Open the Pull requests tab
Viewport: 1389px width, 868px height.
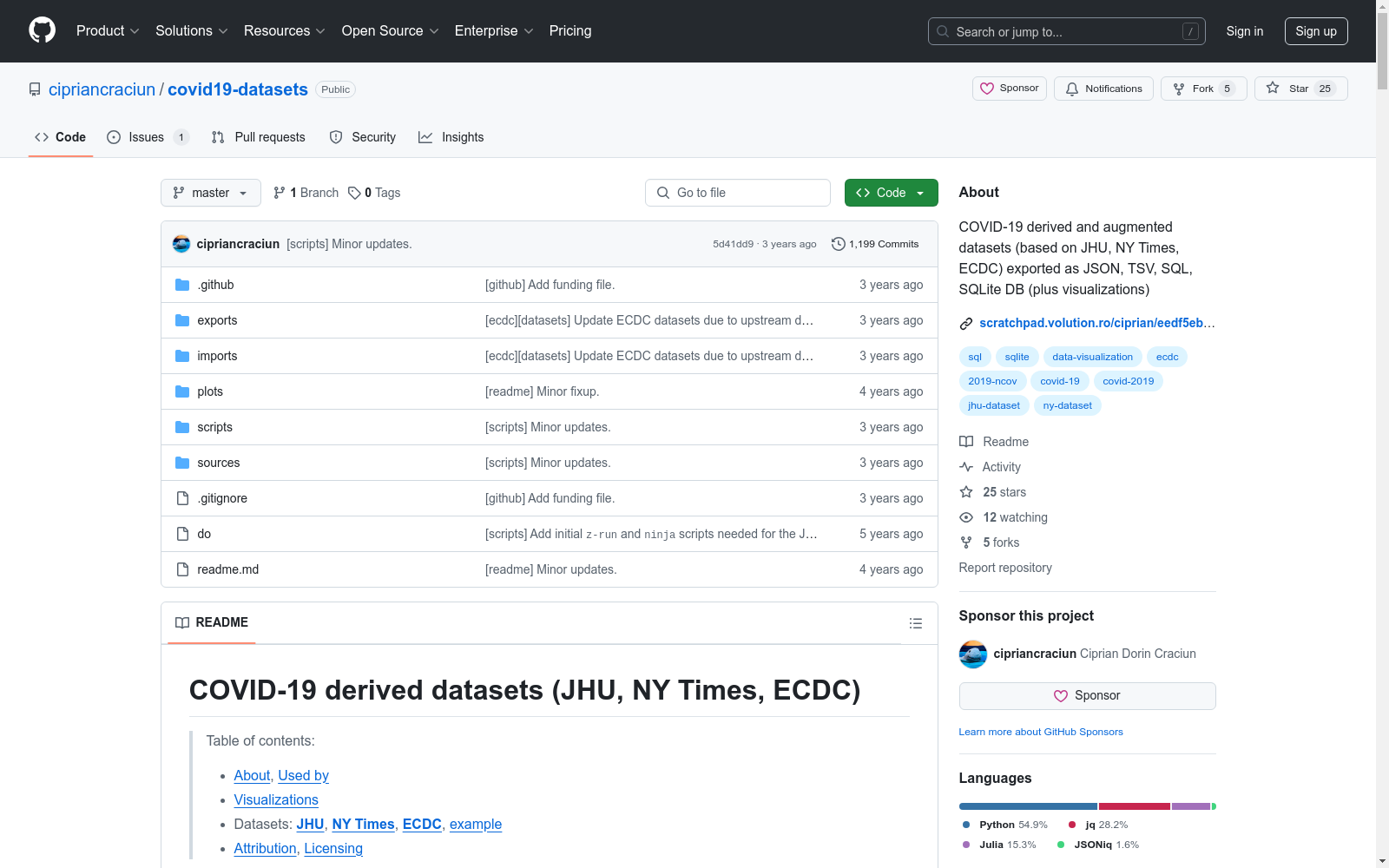click(259, 137)
